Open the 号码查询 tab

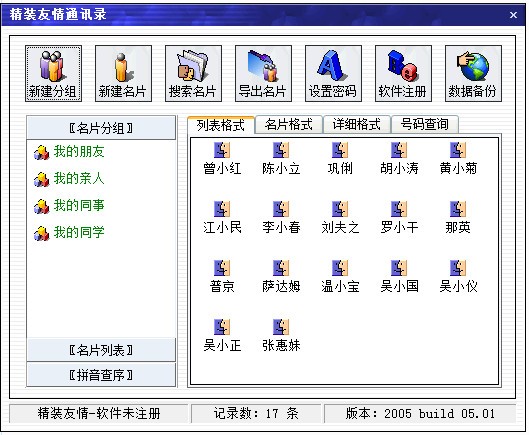click(x=425, y=125)
